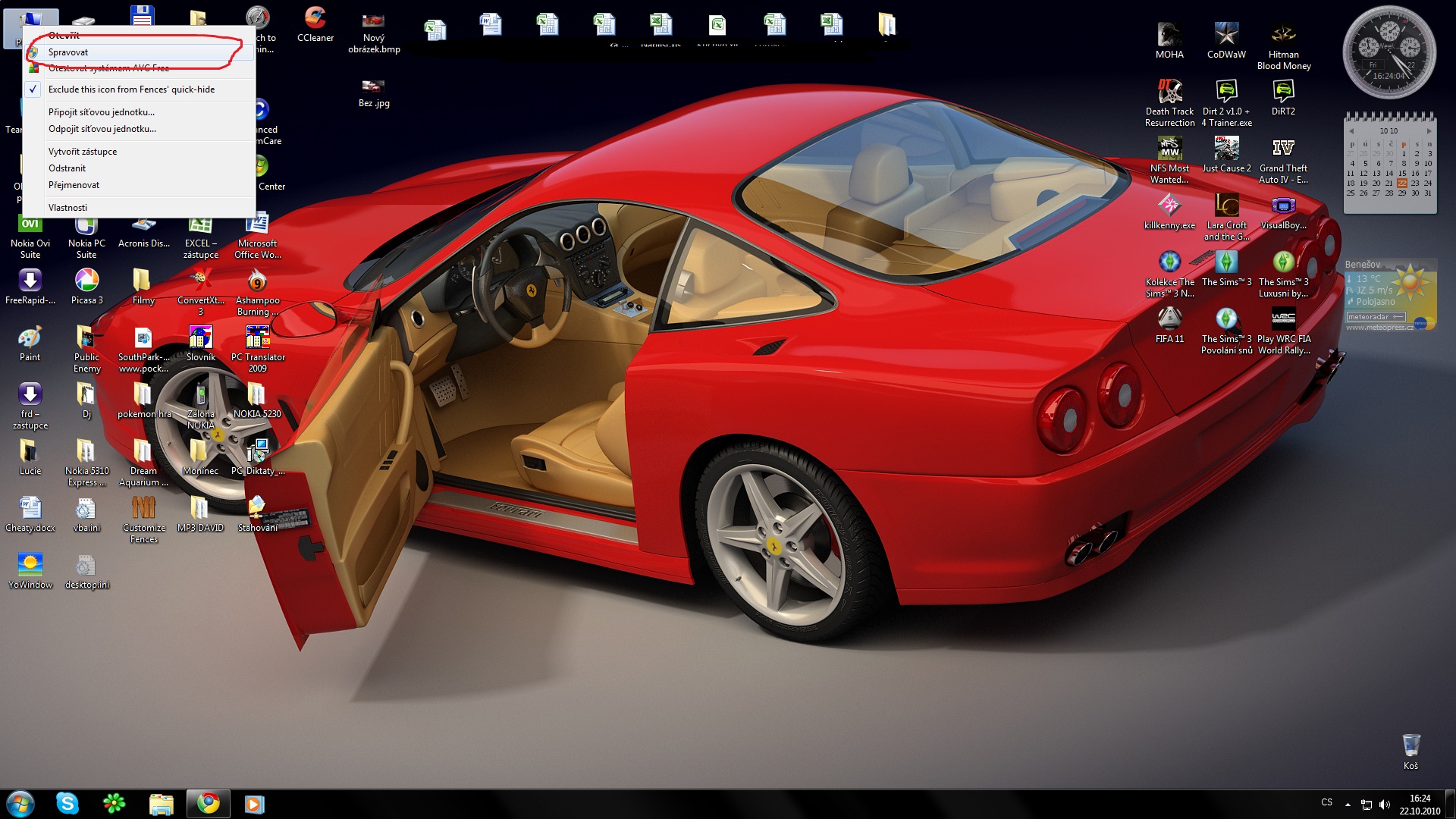
Task: Select Spravovat in the context menu
Action: click(68, 52)
